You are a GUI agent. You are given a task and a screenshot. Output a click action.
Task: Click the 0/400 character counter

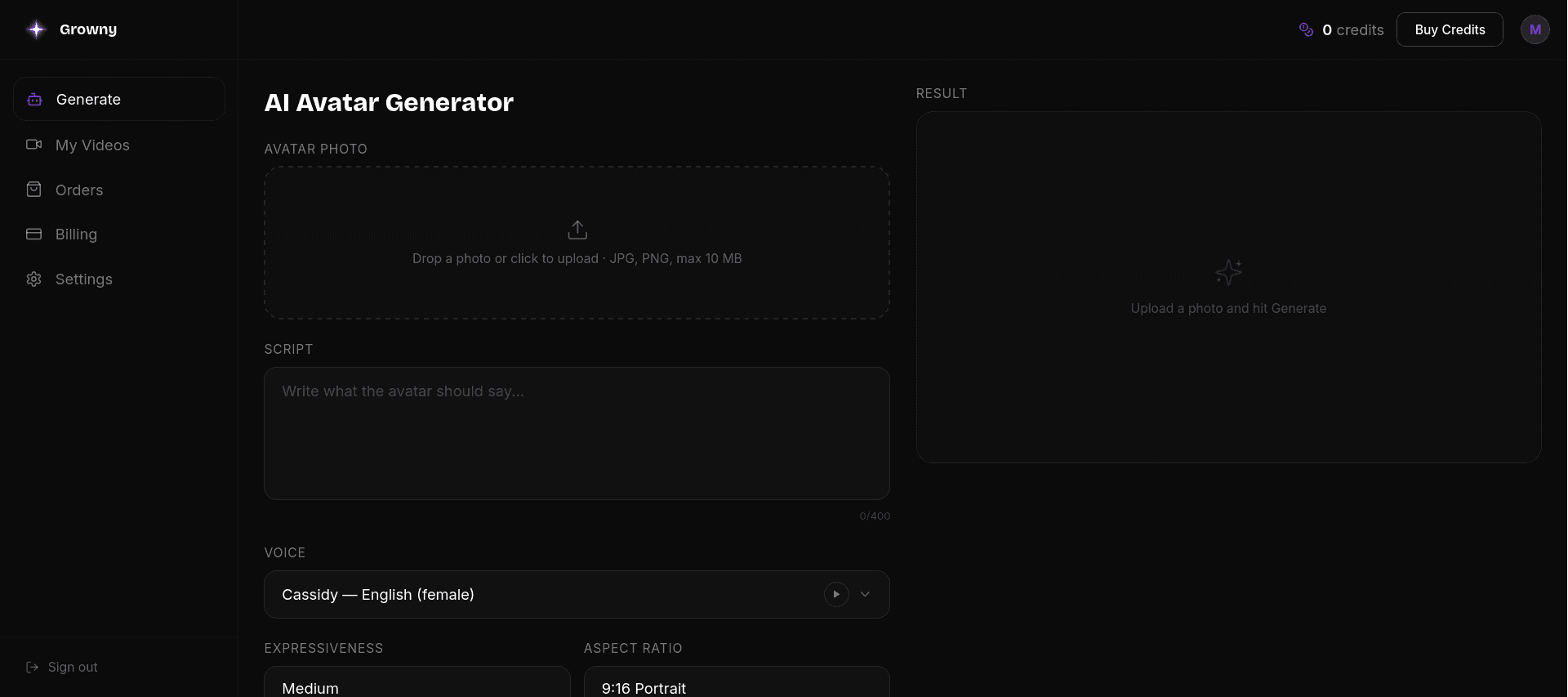coord(875,516)
